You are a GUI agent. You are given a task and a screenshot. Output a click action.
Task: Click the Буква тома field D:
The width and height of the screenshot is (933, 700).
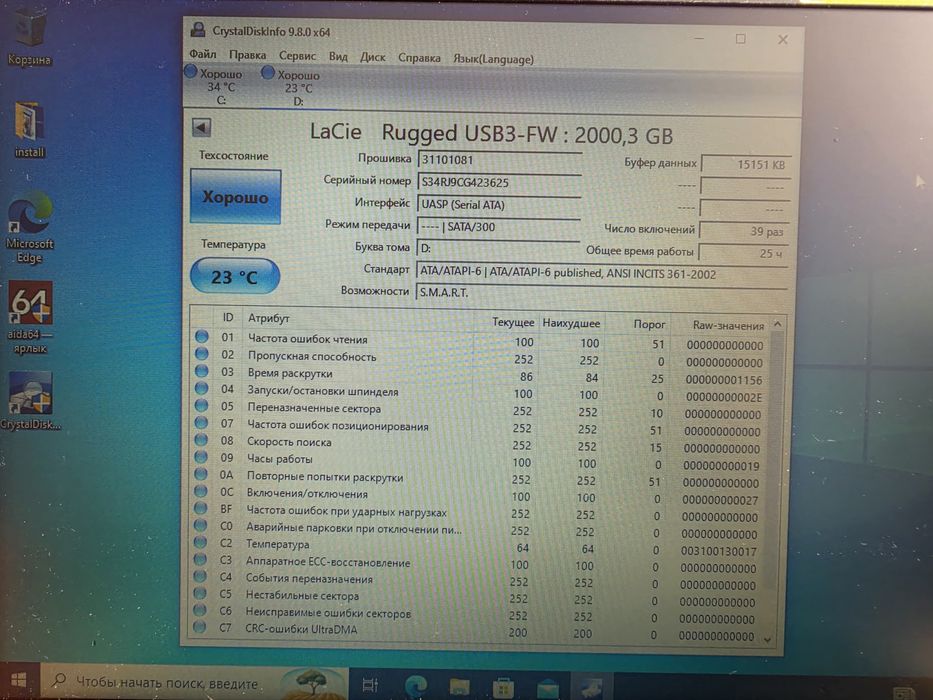pos(497,248)
